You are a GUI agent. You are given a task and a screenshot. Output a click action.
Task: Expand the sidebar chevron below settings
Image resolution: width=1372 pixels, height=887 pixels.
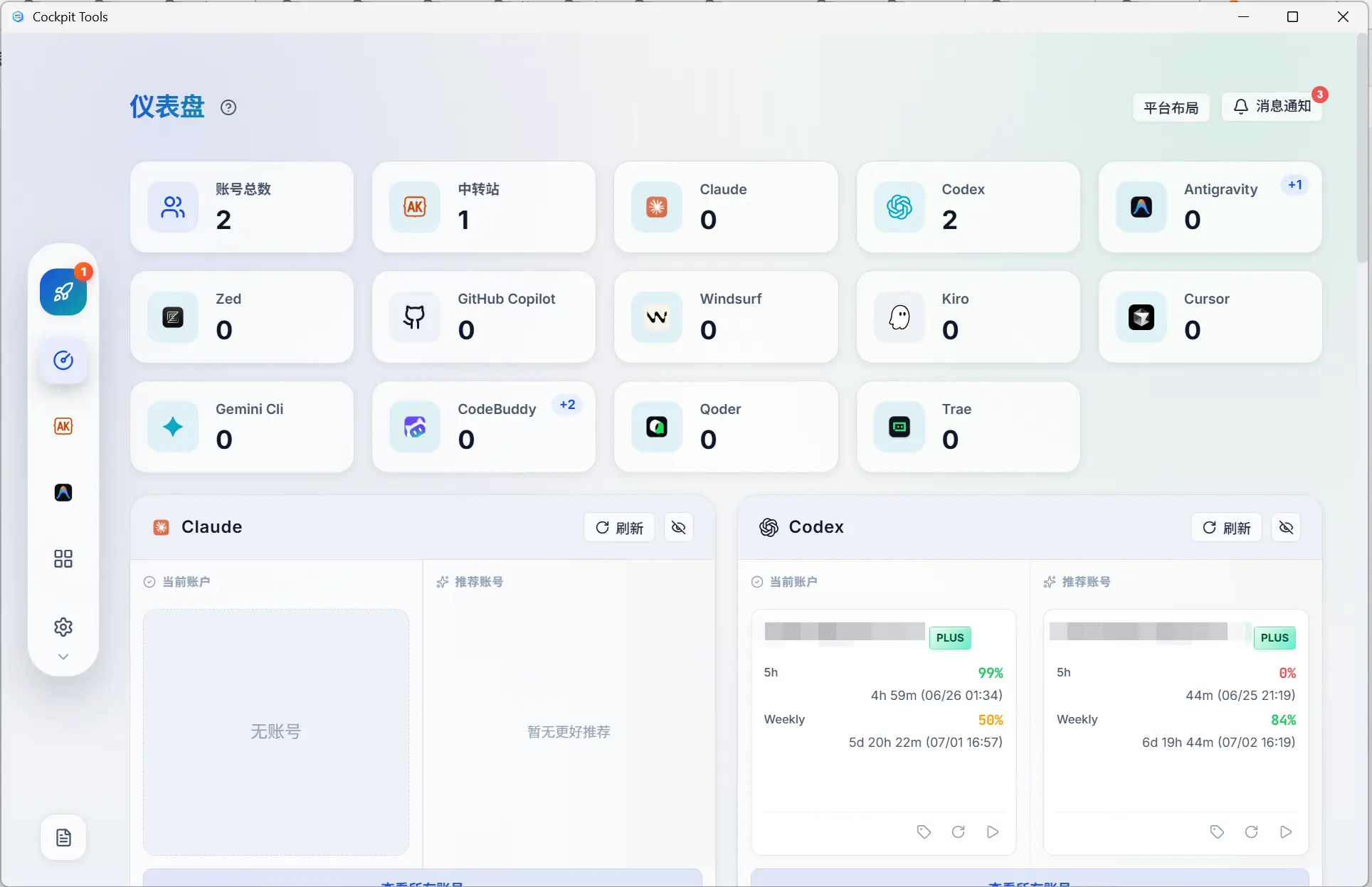[63, 657]
